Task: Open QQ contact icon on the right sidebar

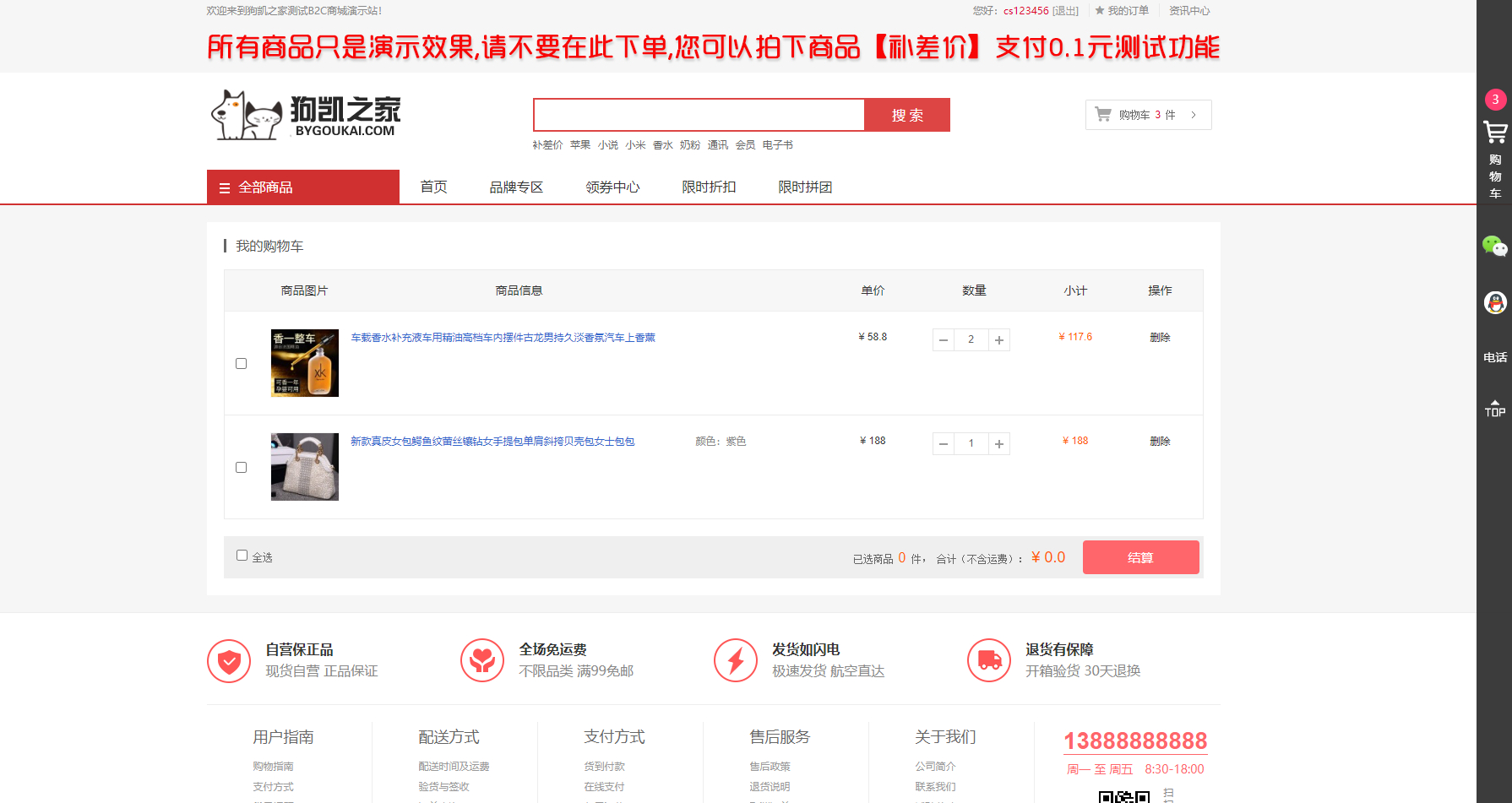Action: (1495, 302)
